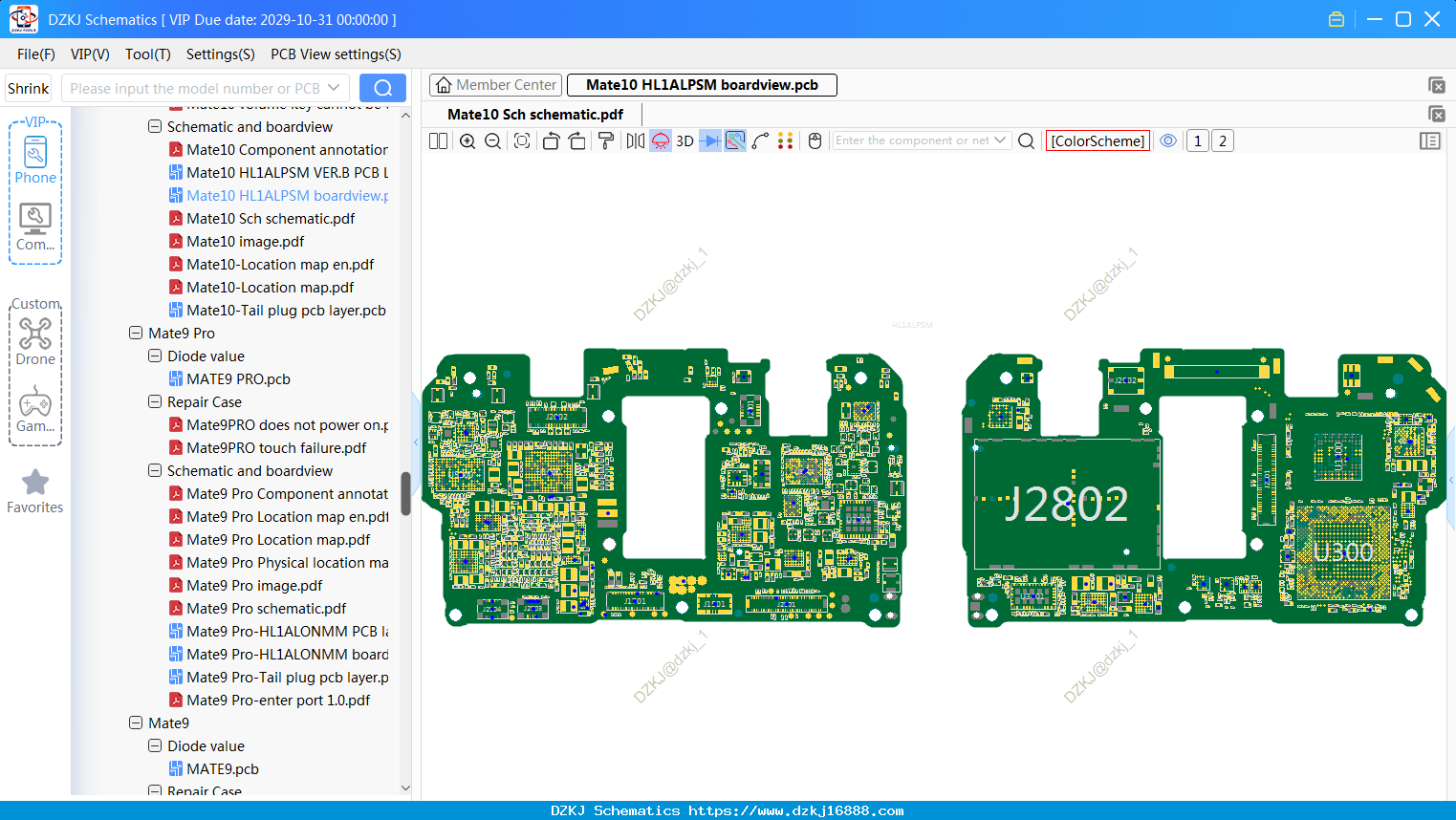Switch to board layer 2
This screenshot has height=820, width=1456.
tap(1223, 141)
